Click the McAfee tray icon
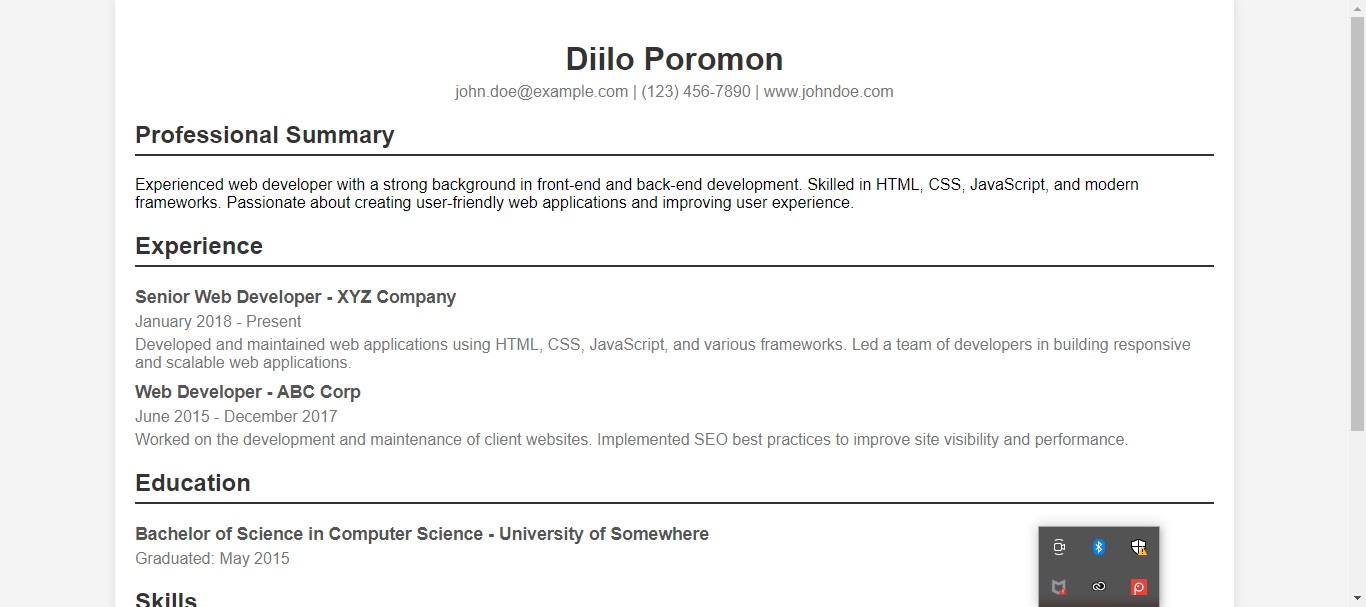The image size is (1366, 607). pos(1059,587)
